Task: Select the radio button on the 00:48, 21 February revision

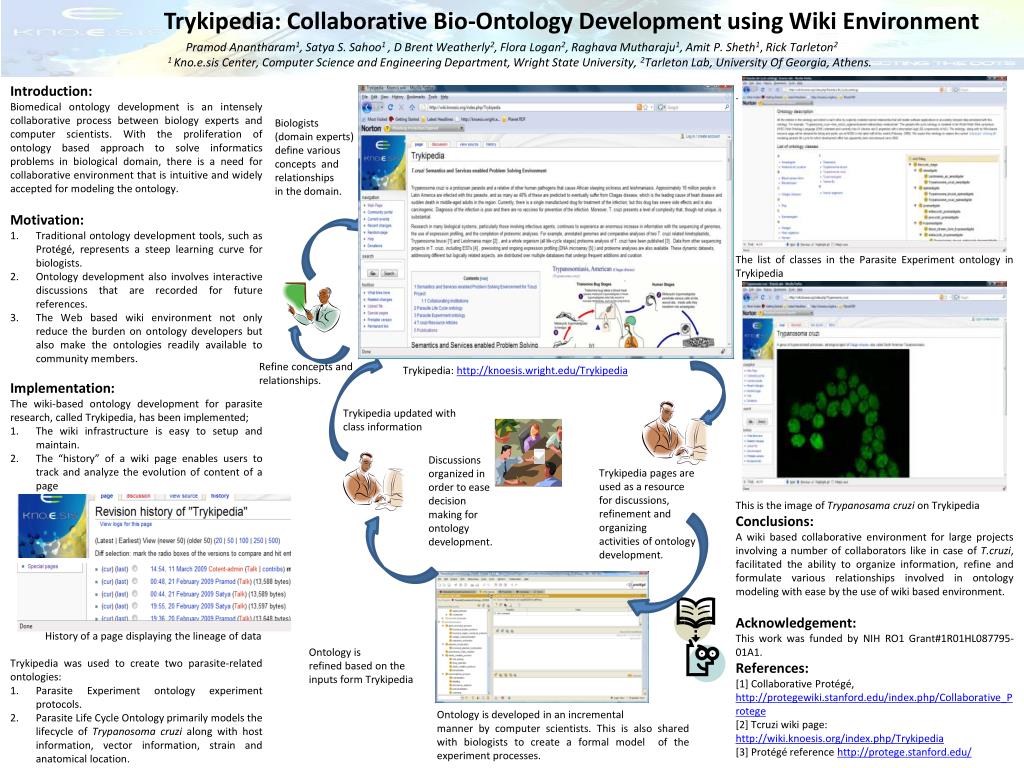Action: pos(135,581)
